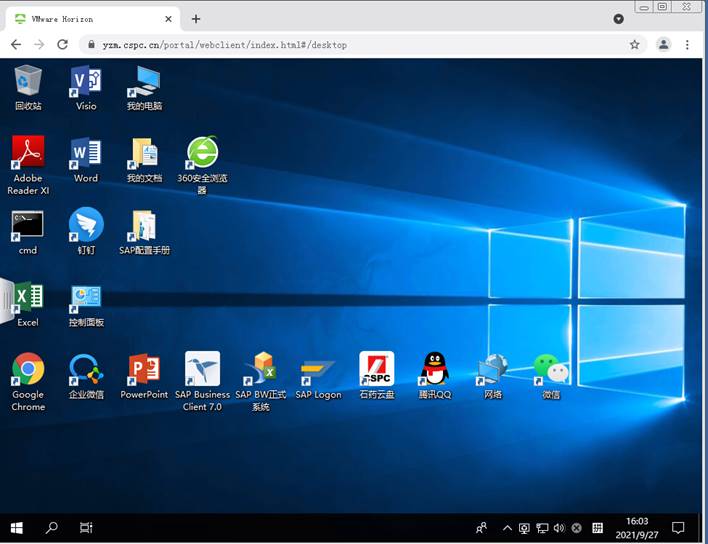Close the VMware Horizon tab

168,19
